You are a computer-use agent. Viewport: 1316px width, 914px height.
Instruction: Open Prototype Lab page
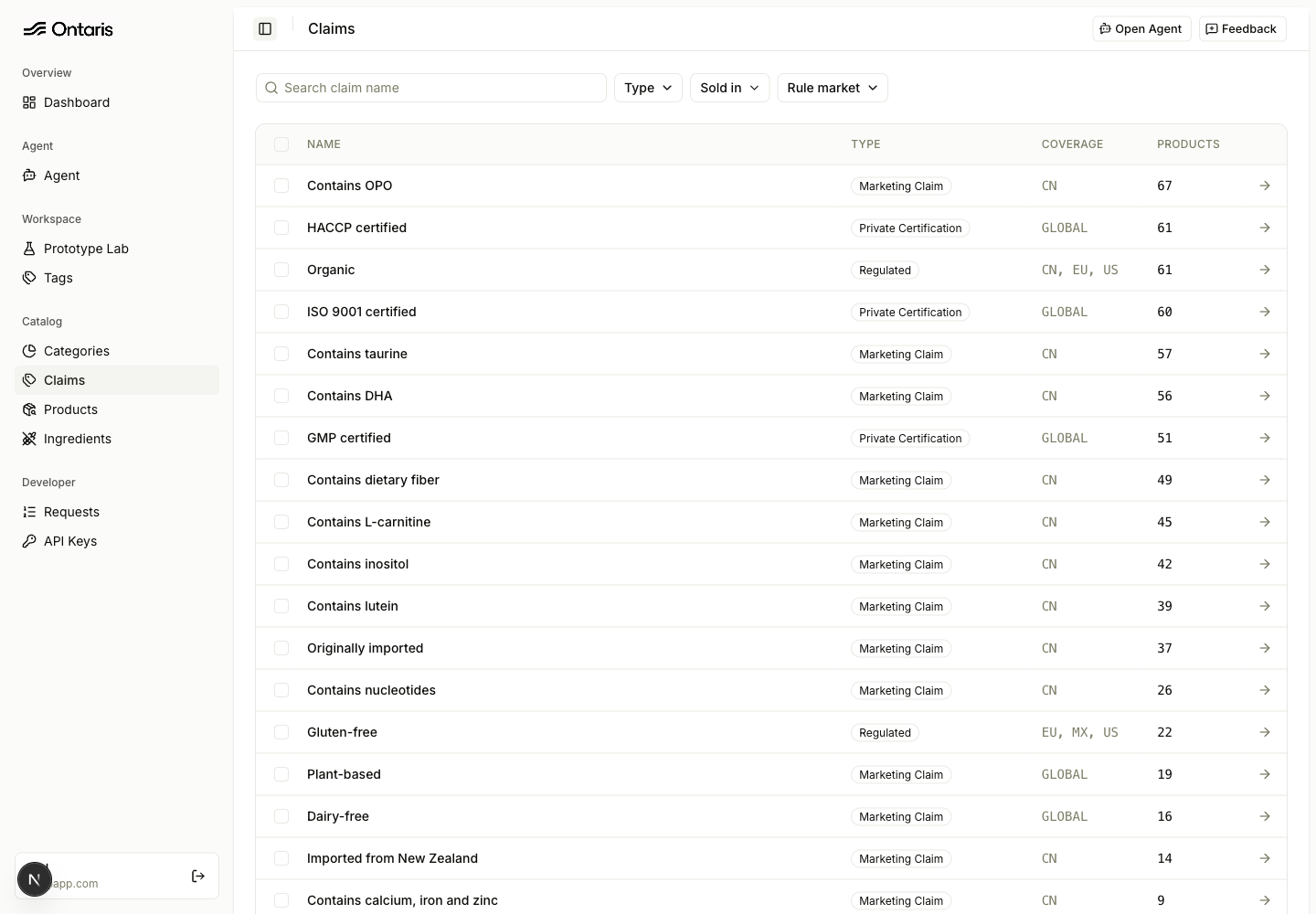(117, 249)
